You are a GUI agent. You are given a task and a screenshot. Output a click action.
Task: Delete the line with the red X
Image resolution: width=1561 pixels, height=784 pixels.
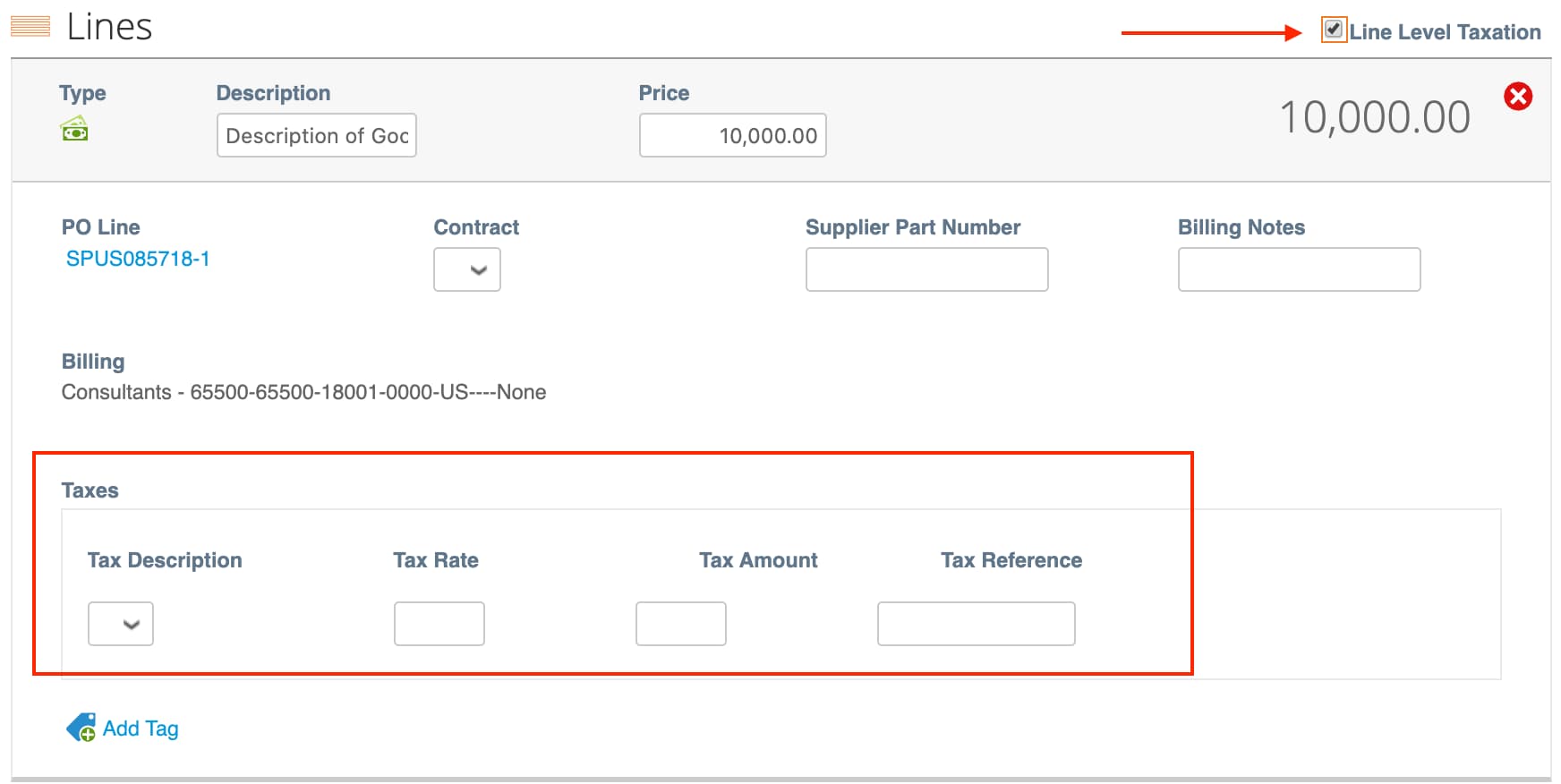click(x=1517, y=97)
